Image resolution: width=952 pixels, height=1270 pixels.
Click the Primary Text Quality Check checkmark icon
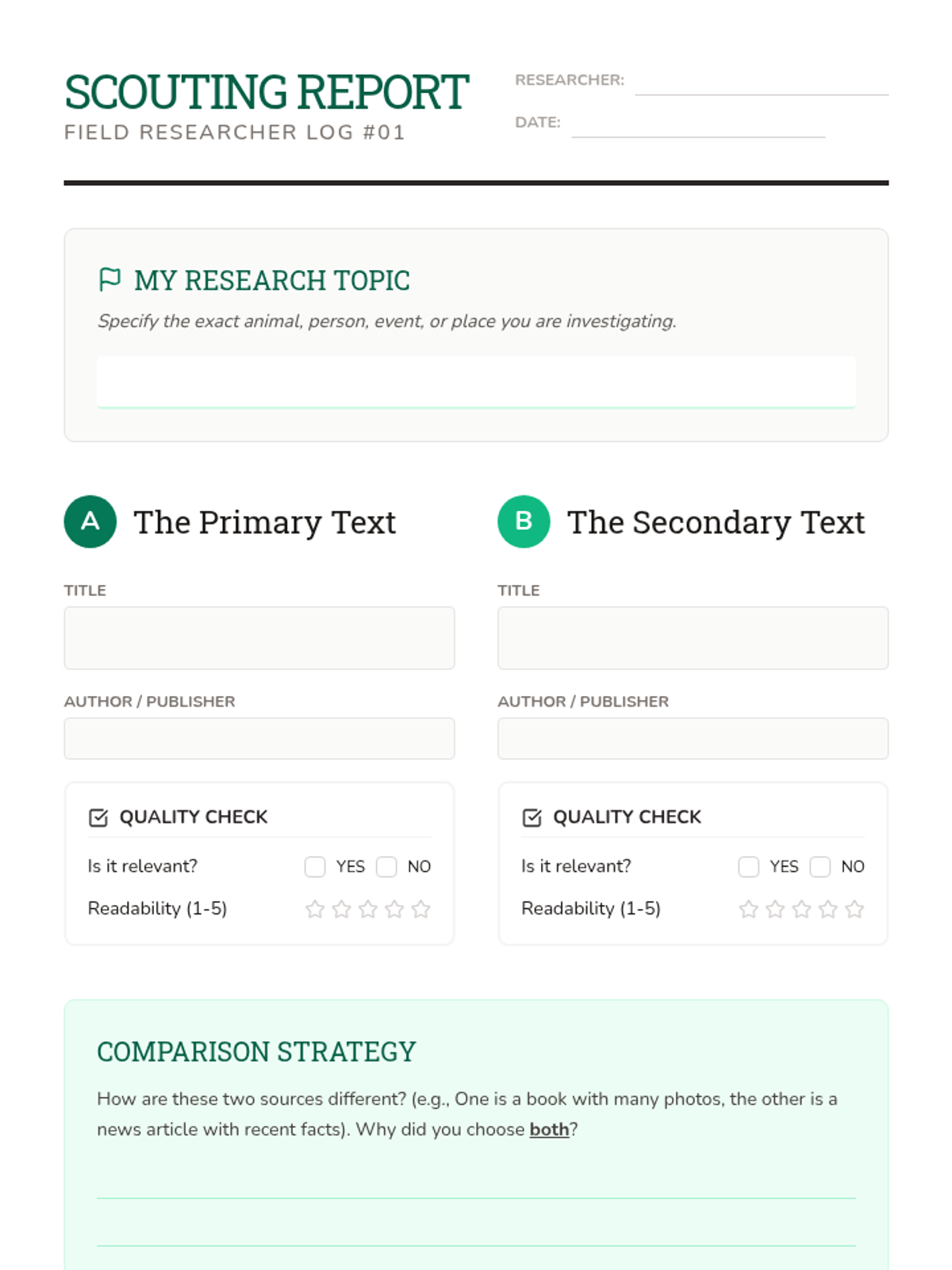click(98, 818)
